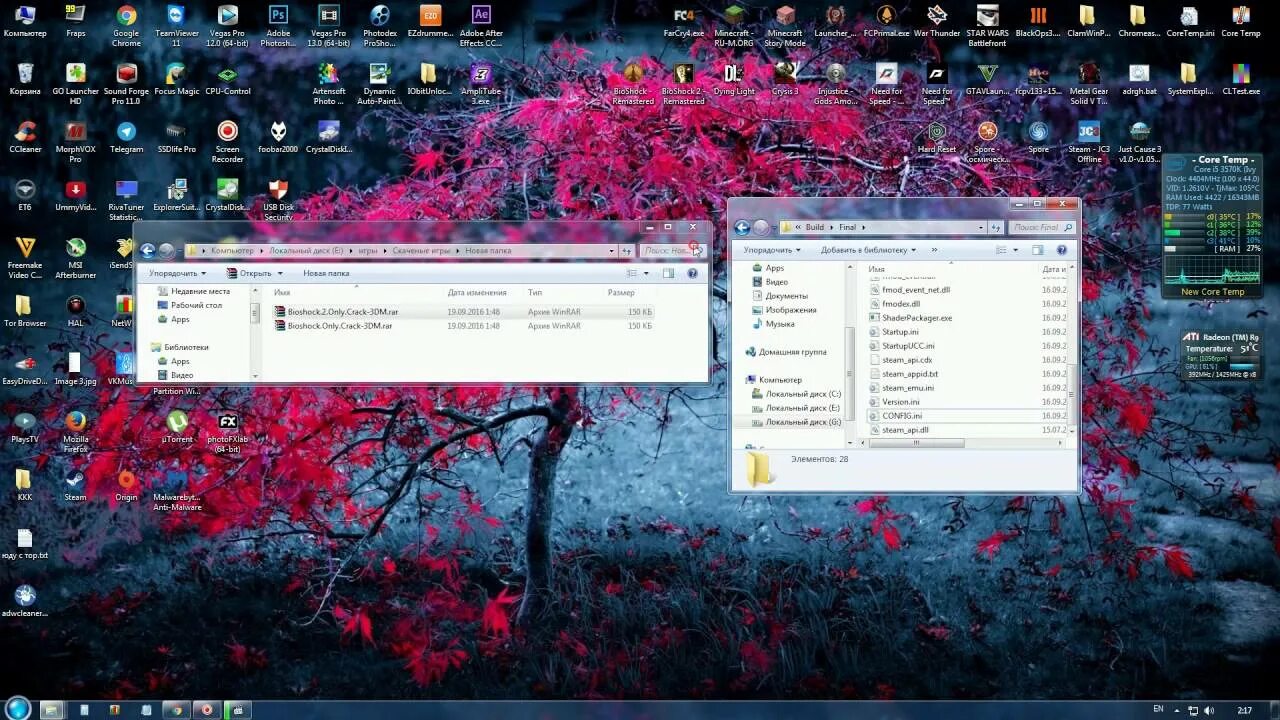Open CCleaner desktop shortcut
Screen dimensions: 1280x720
(25, 137)
